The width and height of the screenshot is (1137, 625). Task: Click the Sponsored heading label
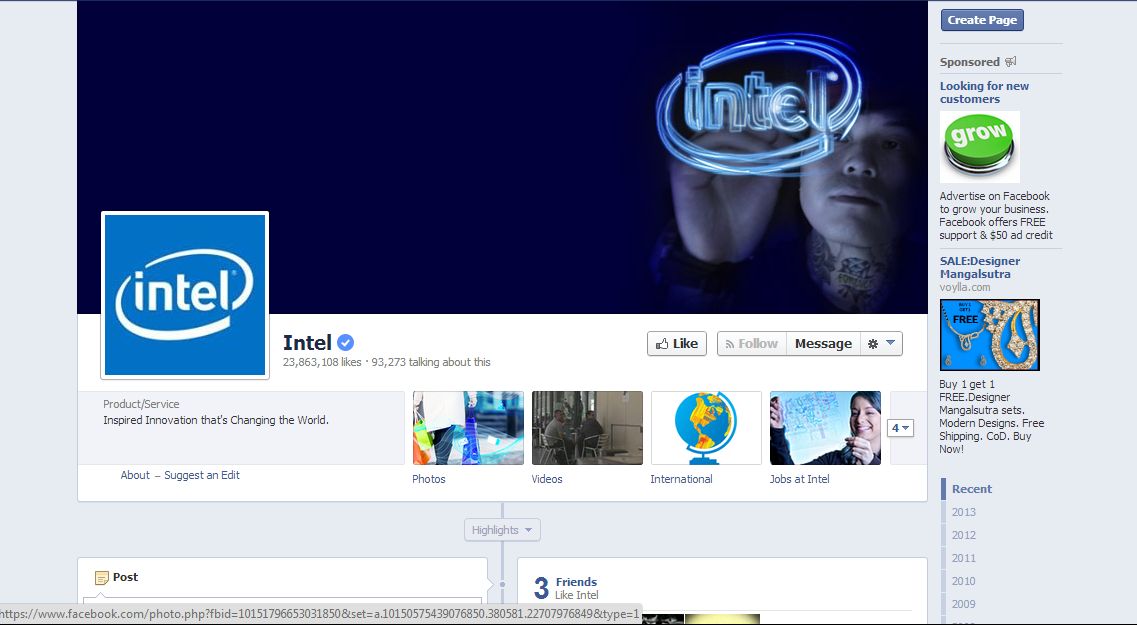click(969, 62)
